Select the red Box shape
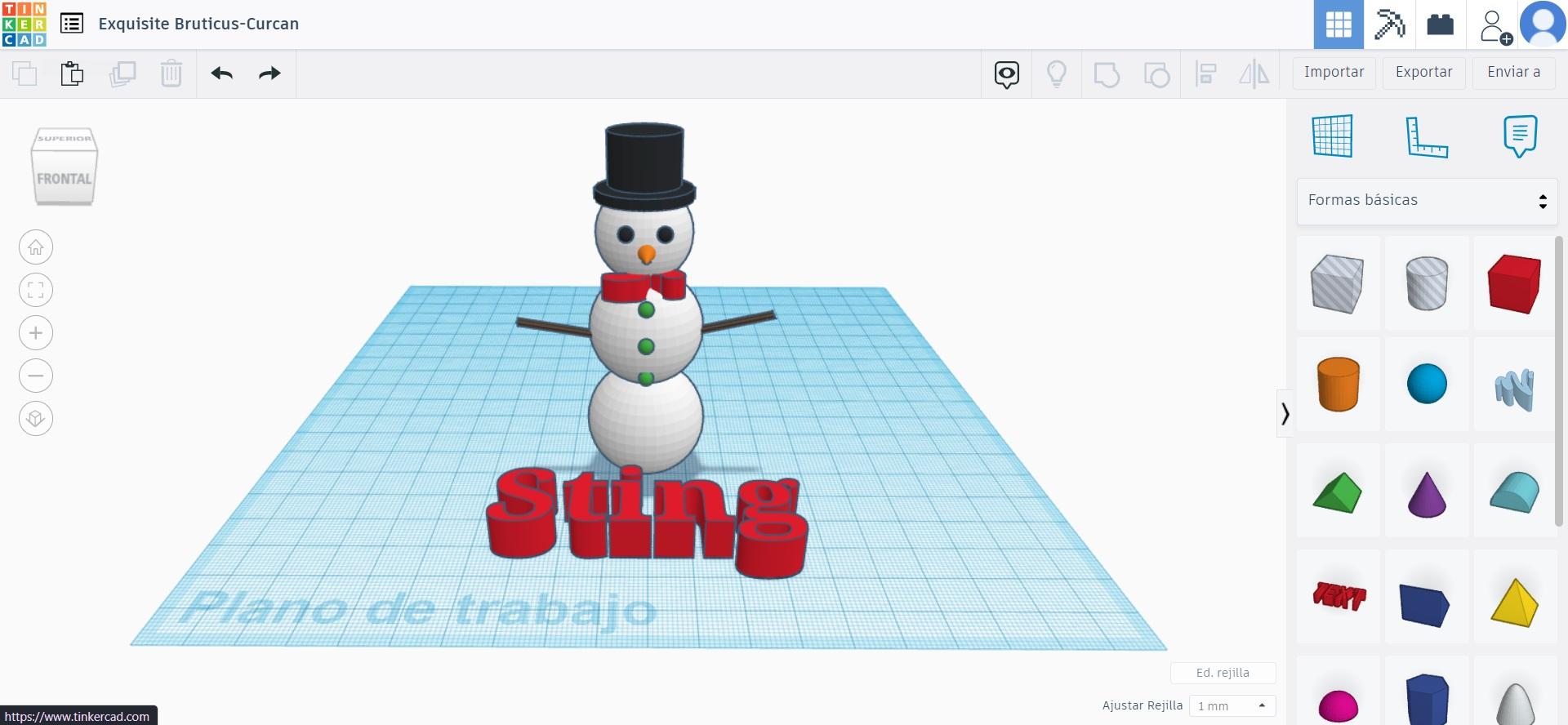The width and height of the screenshot is (1568, 725). pyautogui.click(x=1515, y=283)
